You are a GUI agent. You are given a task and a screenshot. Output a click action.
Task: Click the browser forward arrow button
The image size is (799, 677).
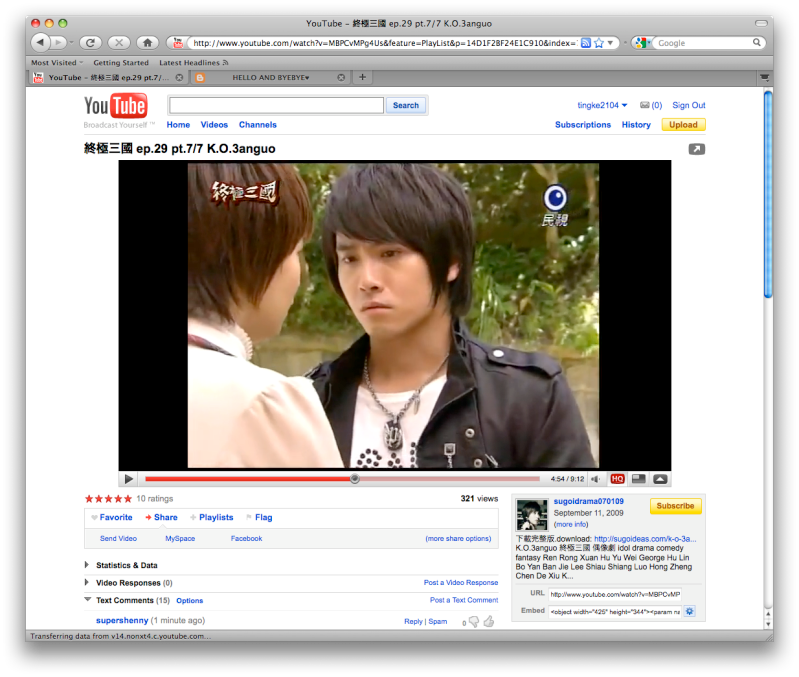(59, 42)
